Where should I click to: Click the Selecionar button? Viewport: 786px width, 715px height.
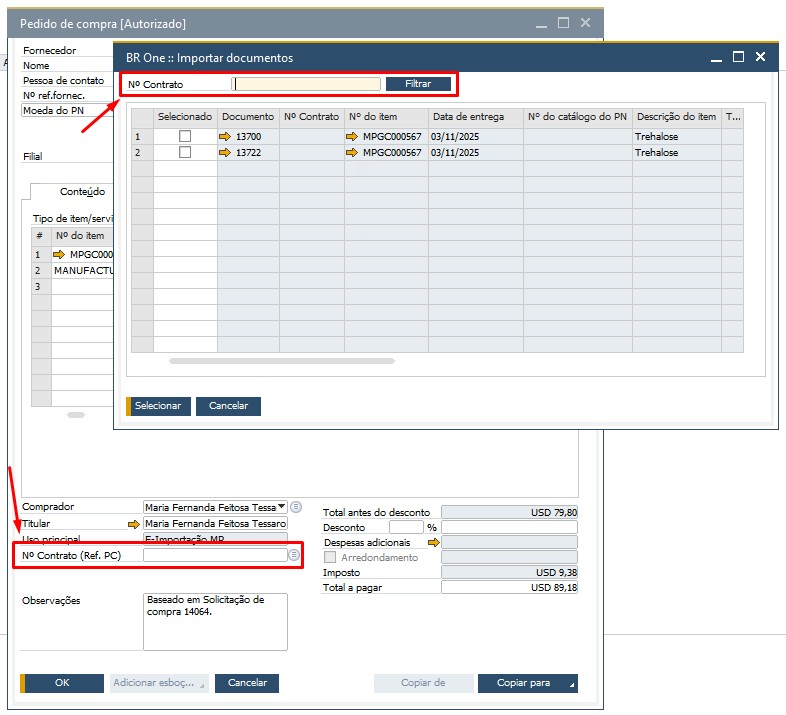(157, 406)
